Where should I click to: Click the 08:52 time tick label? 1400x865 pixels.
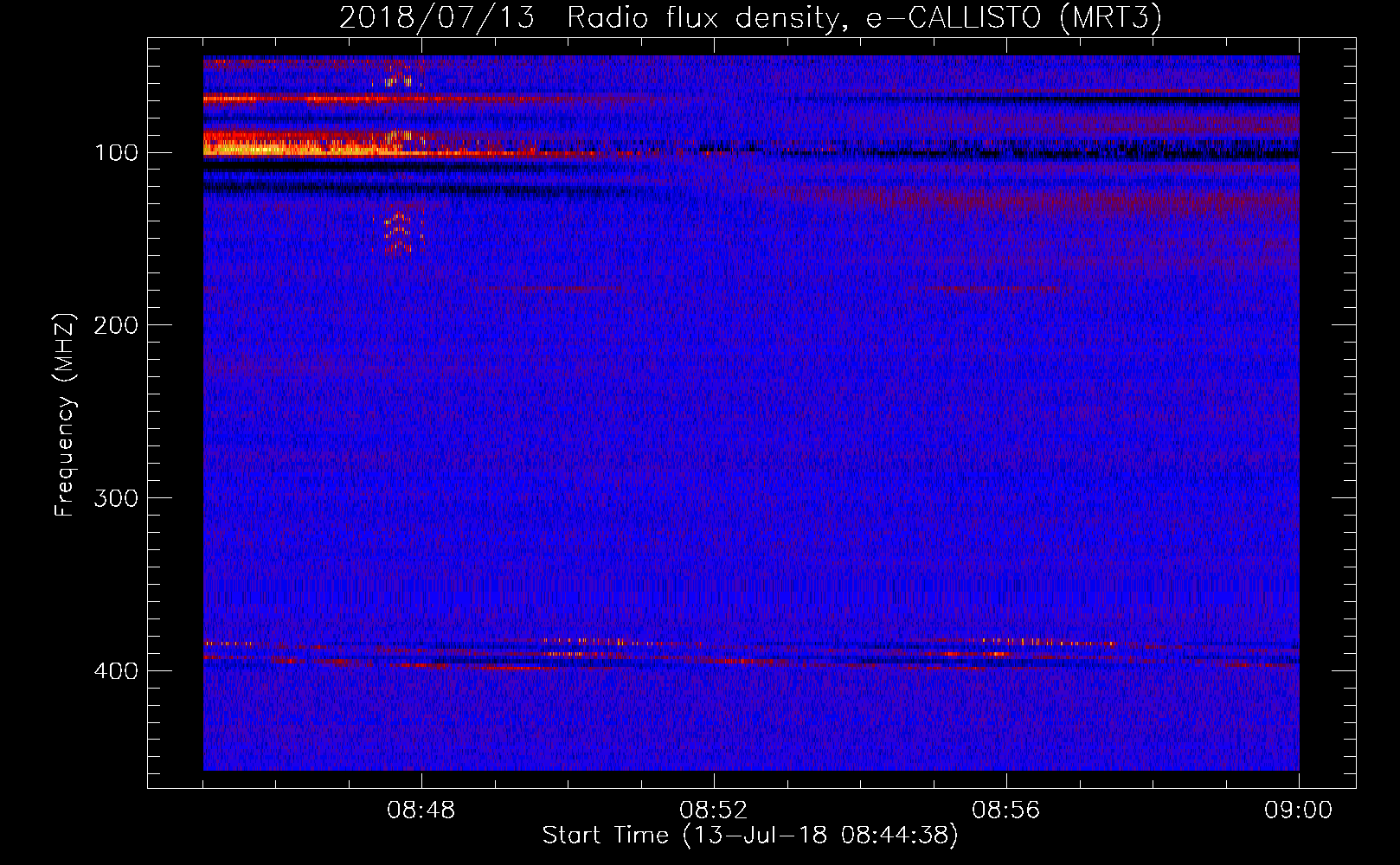point(714,811)
